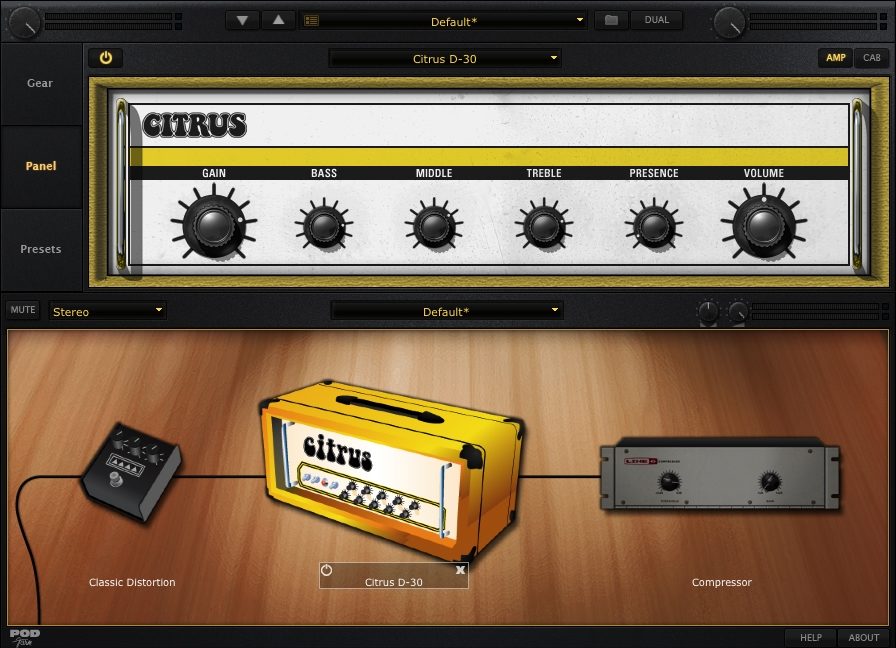Viewport: 896px width, 648px height.
Task: Click the Compressor threshold knob on the rack unit
Action: (x=670, y=482)
